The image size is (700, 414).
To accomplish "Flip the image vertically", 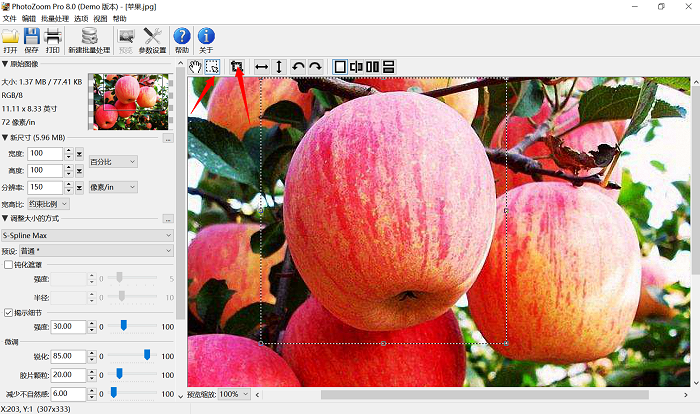I will coord(280,66).
